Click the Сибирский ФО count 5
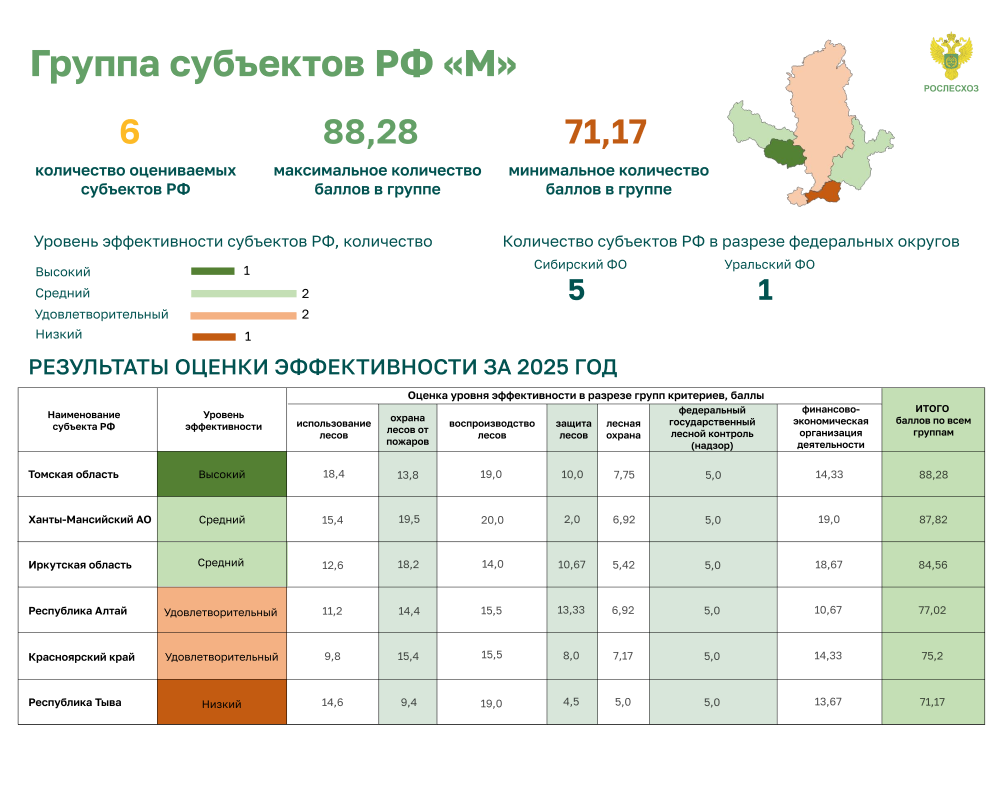 click(x=576, y=290)
